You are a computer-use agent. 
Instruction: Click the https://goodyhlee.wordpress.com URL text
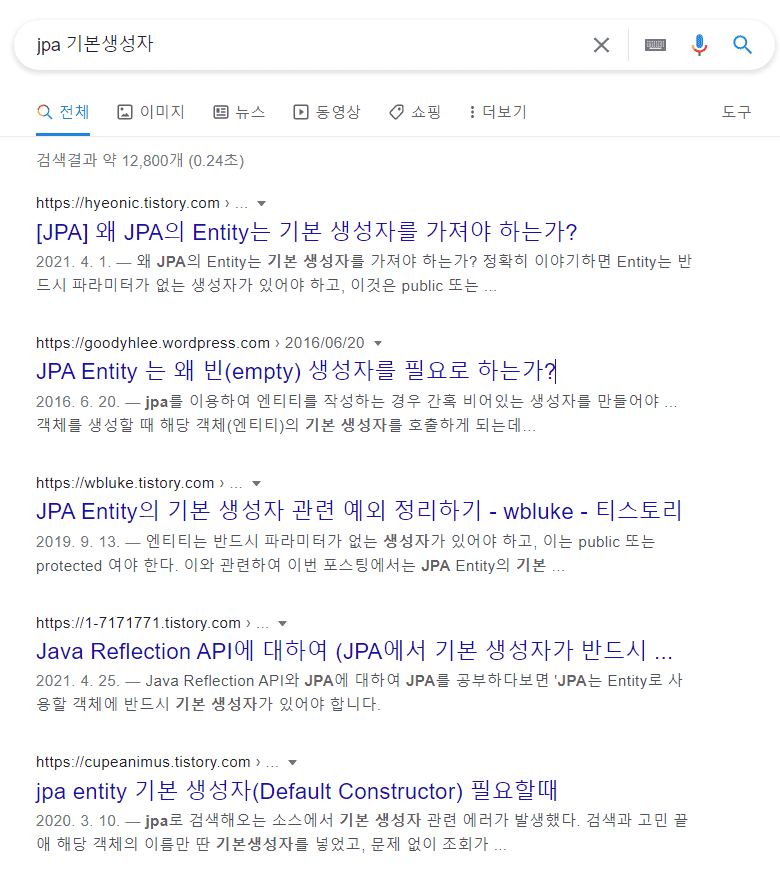point(153,342)
